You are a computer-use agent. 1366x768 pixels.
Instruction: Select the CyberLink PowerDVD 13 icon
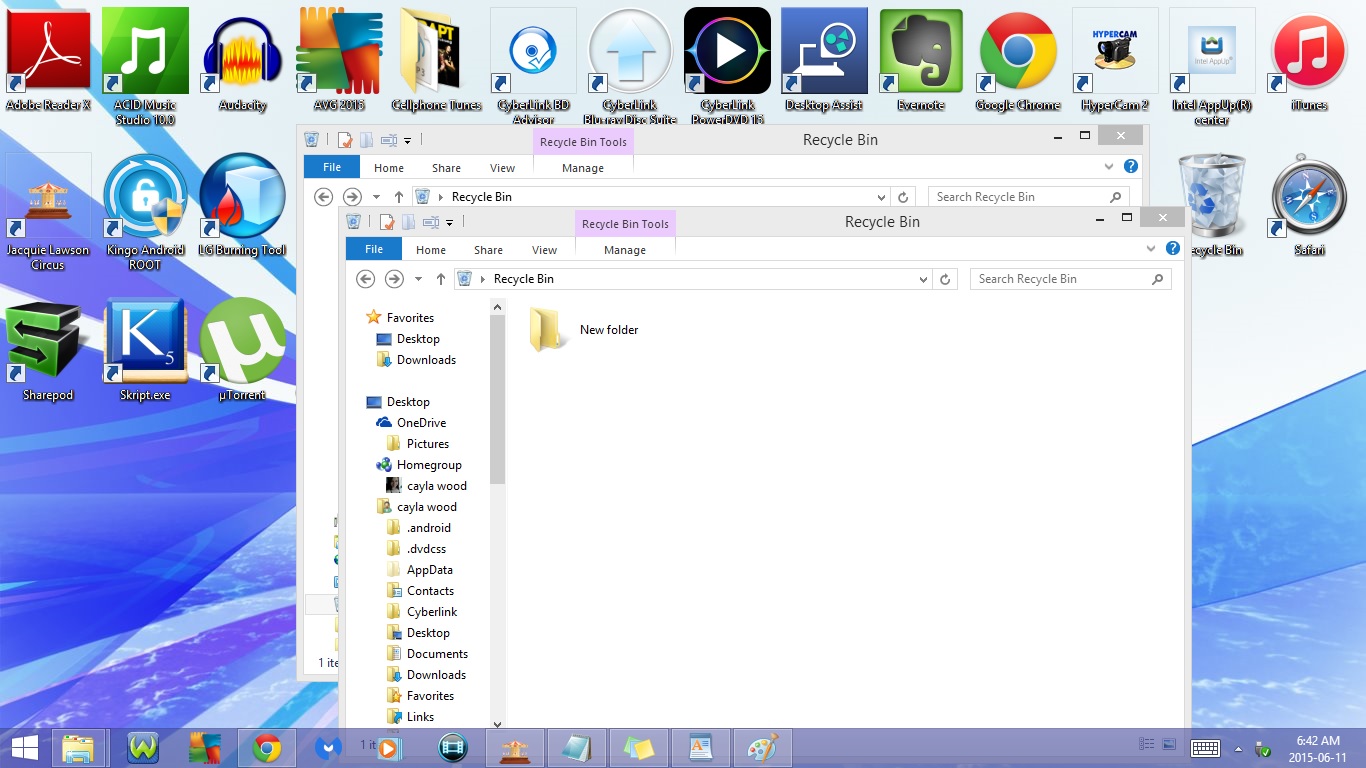point(727,65)
